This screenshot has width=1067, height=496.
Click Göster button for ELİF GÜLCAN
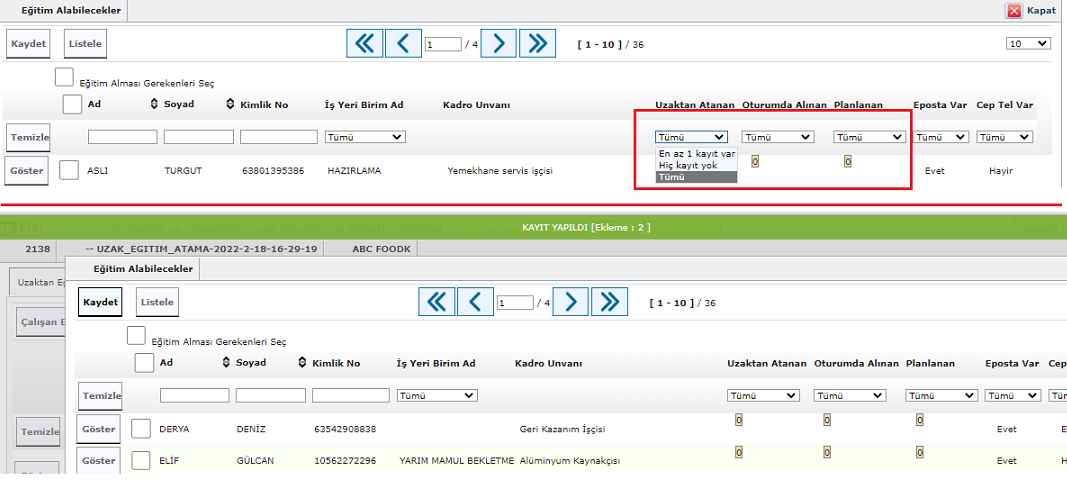[98, 461]
